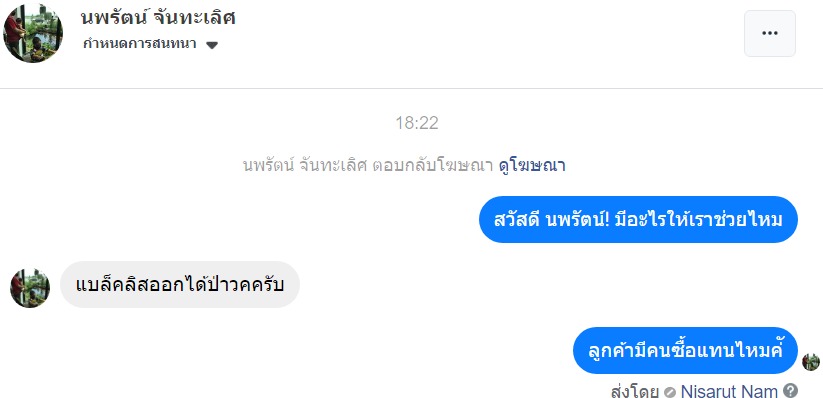This screenshot has width=823, height=398.
Task: Click the 18:22 timestamp
Action: [417, 123]
